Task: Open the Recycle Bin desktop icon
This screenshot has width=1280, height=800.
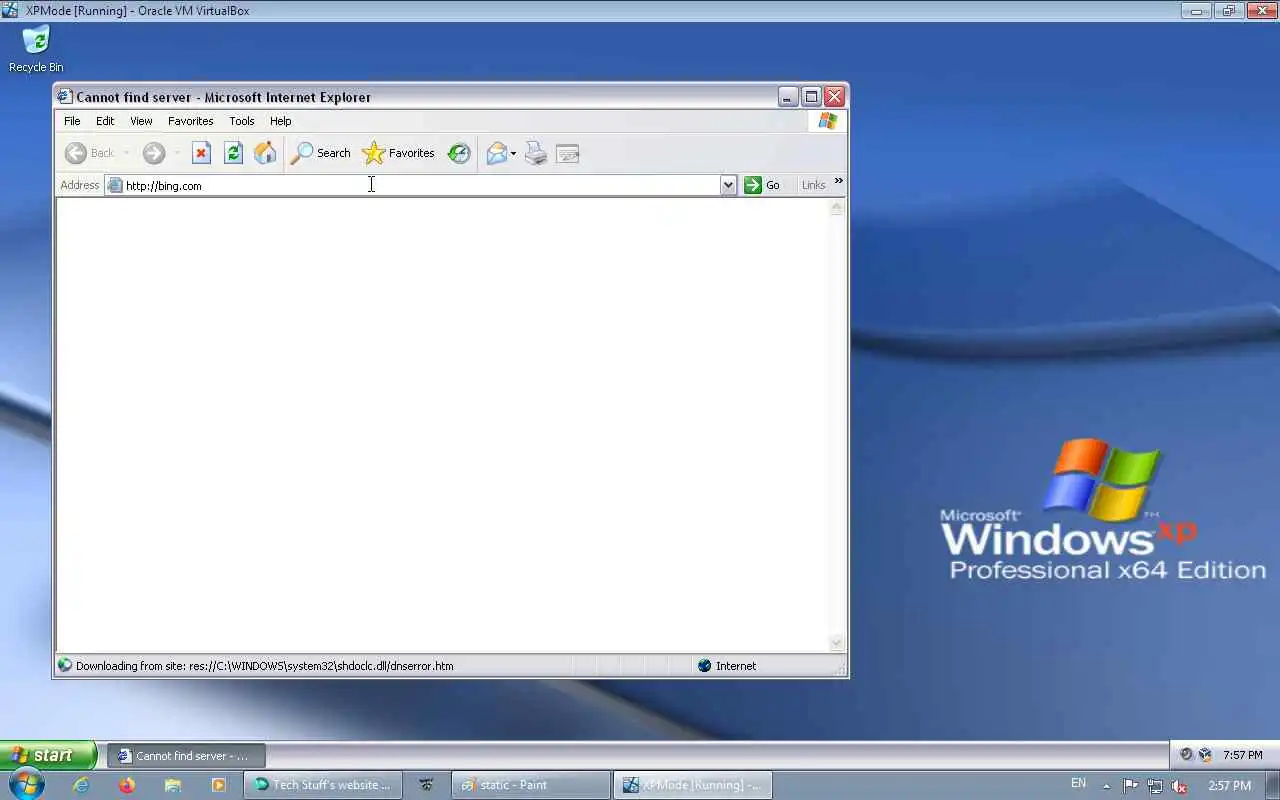Action: pos(36,49)
